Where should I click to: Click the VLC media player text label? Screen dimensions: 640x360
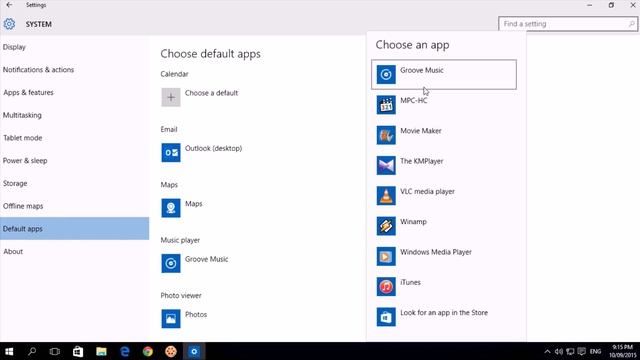[x=427, y=191]
